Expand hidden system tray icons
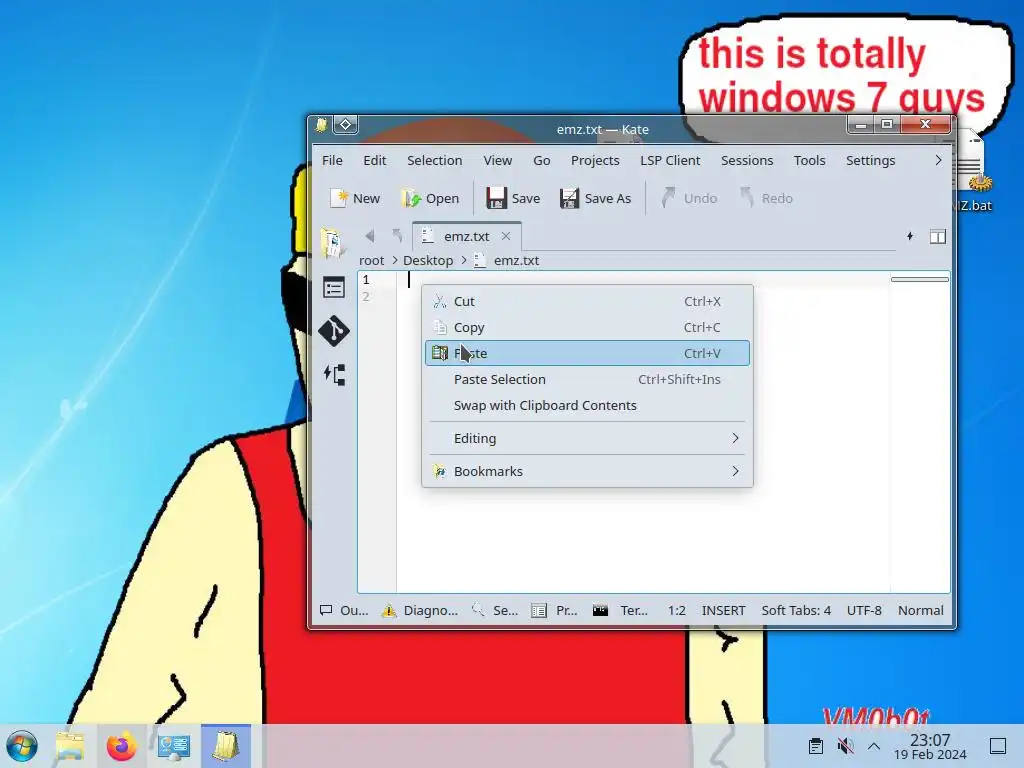Image resolution: width=1024 pixels, height=768 pixels. [x=873, y=746]
